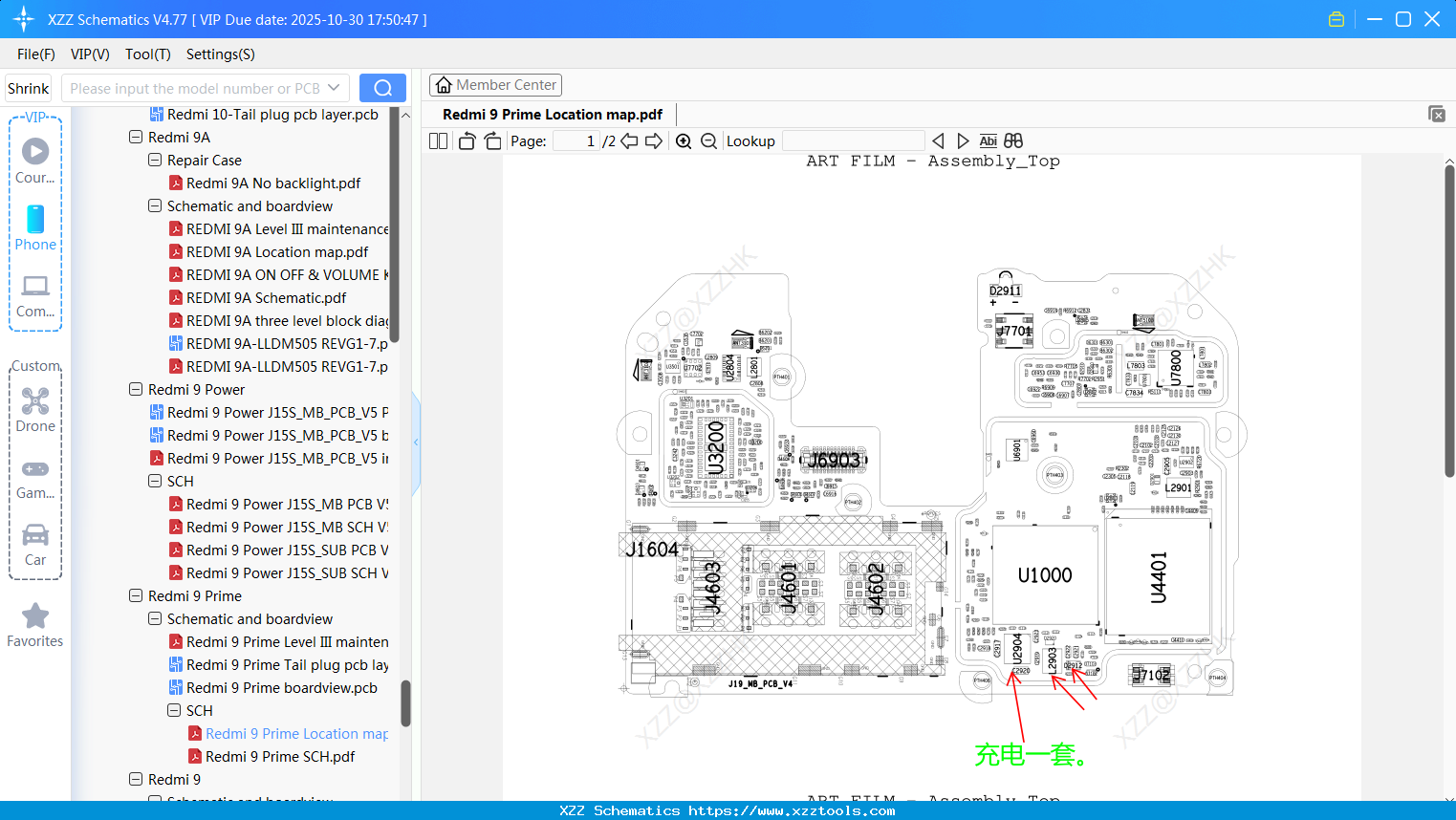Click the Abl text selection tool
Screen dimensions: 1456x820
[989, 140]
